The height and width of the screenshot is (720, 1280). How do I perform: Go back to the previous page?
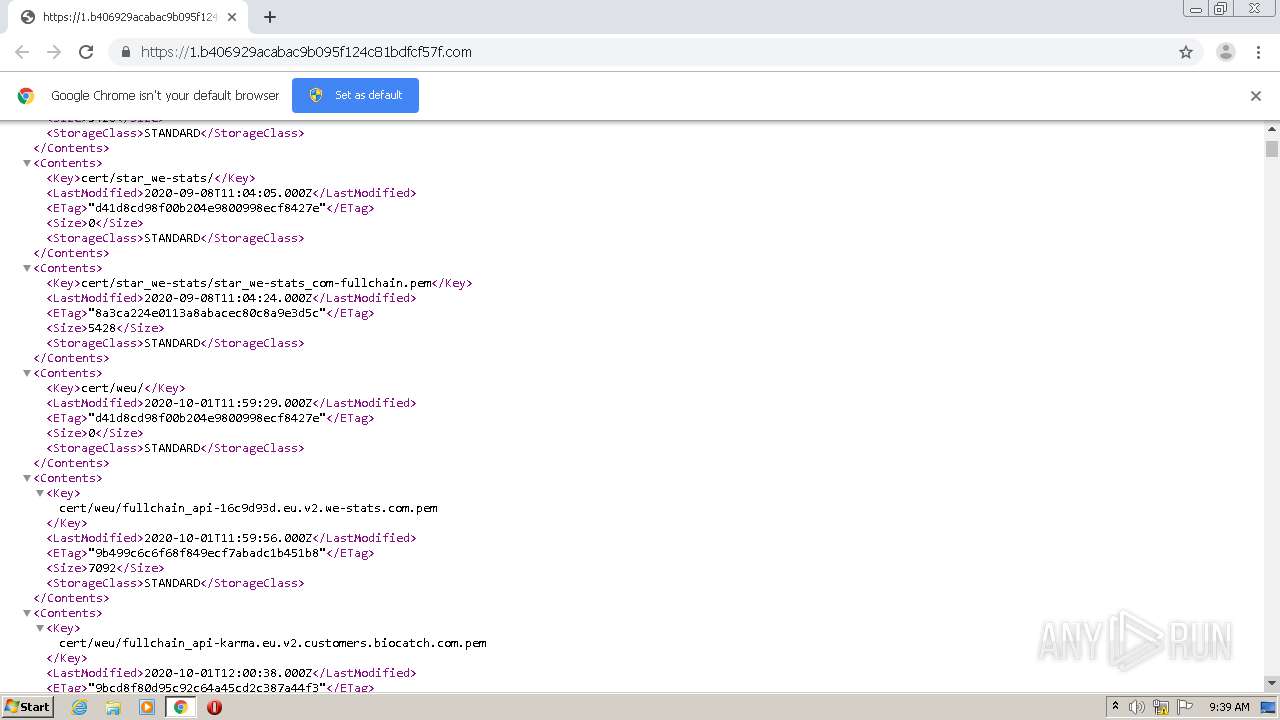point(22,52)
